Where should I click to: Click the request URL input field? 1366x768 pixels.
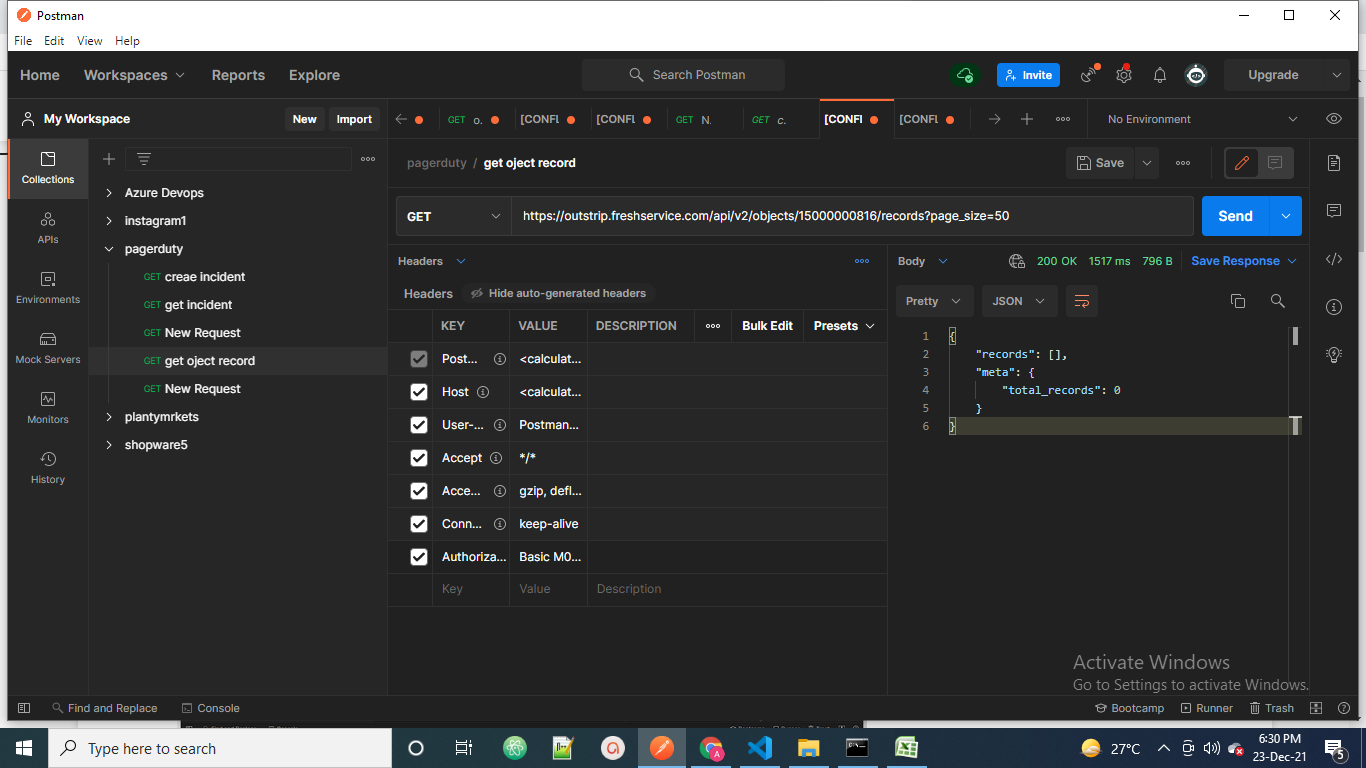[852, 216]
